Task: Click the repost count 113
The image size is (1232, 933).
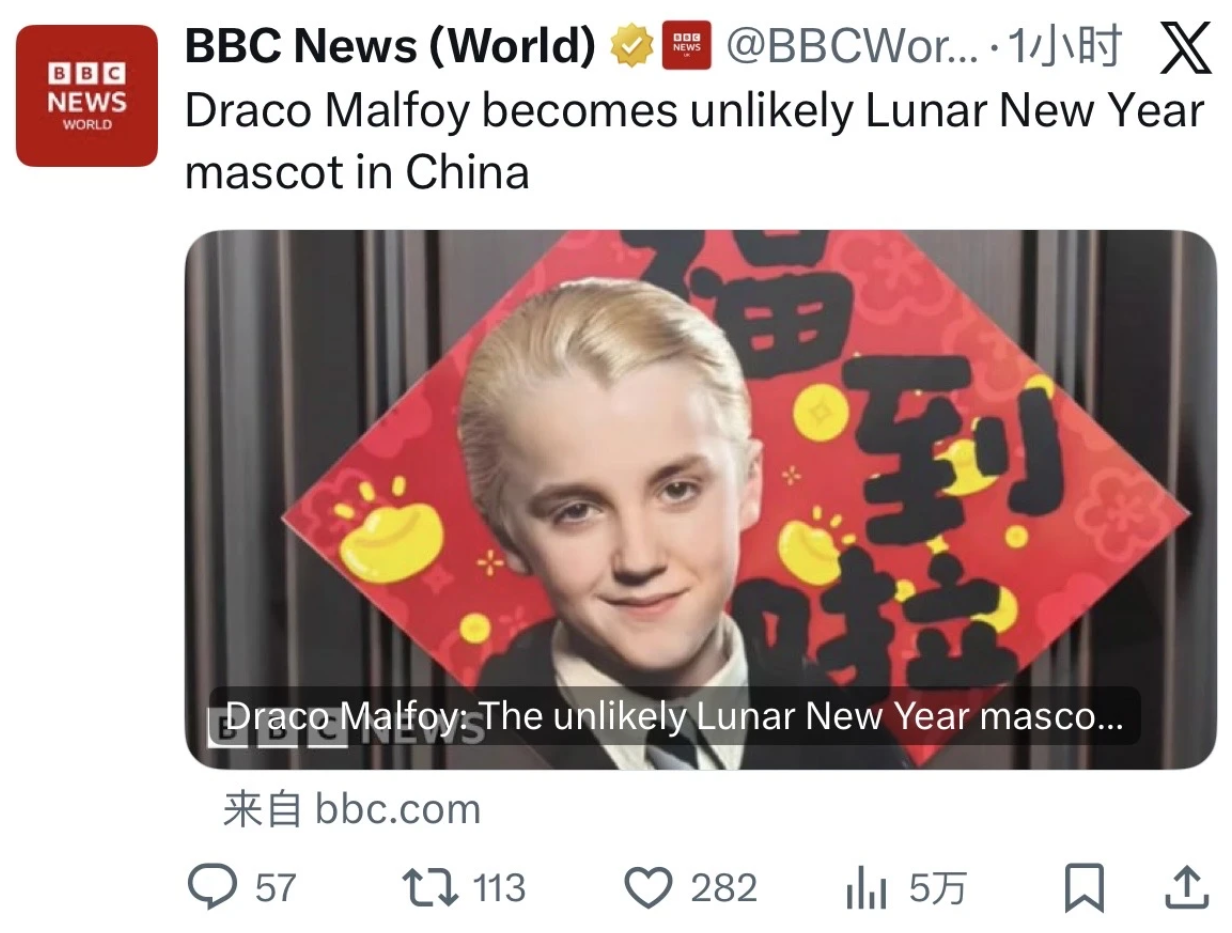Action: pyautogui.click(x=499, y=888)
